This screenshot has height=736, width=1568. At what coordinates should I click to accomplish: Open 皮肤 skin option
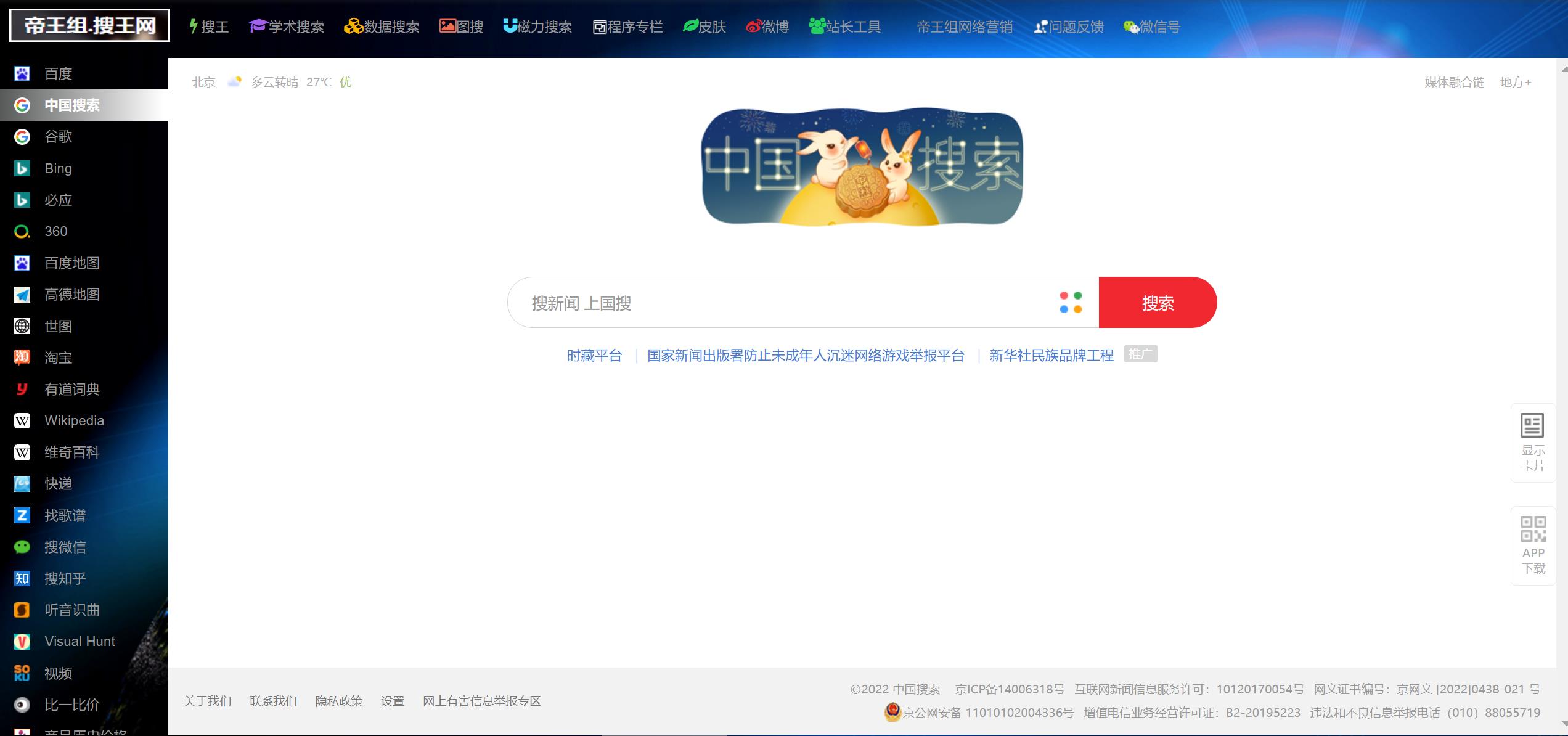pyautogui.click(x=704, y=27)
